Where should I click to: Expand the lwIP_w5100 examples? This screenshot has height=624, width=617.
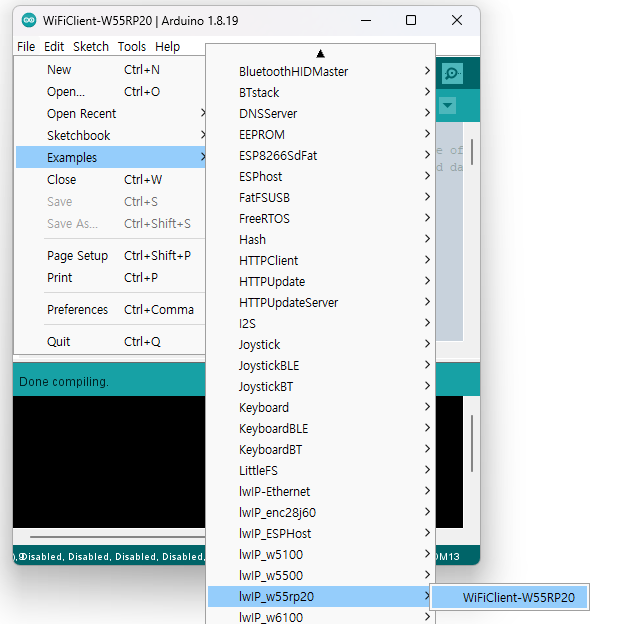(x=321, y=554)
